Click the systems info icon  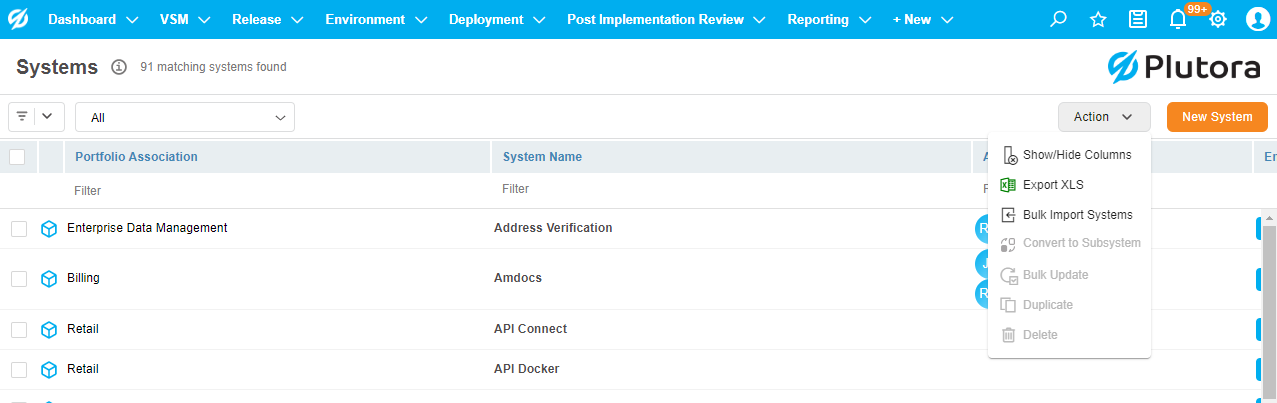119,67
